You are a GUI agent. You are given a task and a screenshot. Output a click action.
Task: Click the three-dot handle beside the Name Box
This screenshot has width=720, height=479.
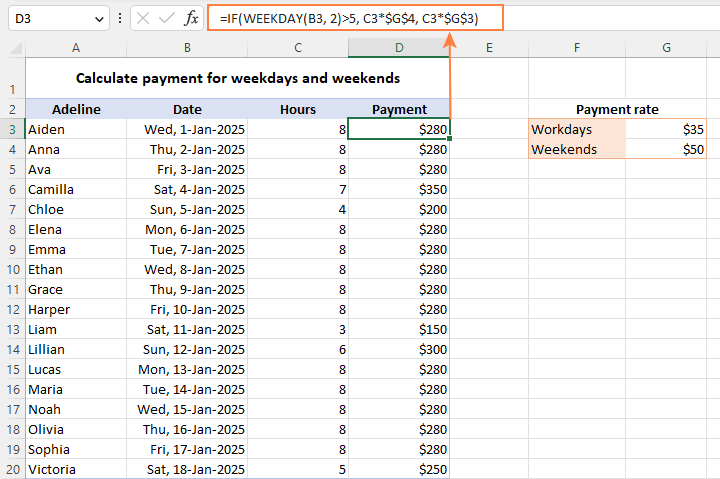click(x=120, y=18)
